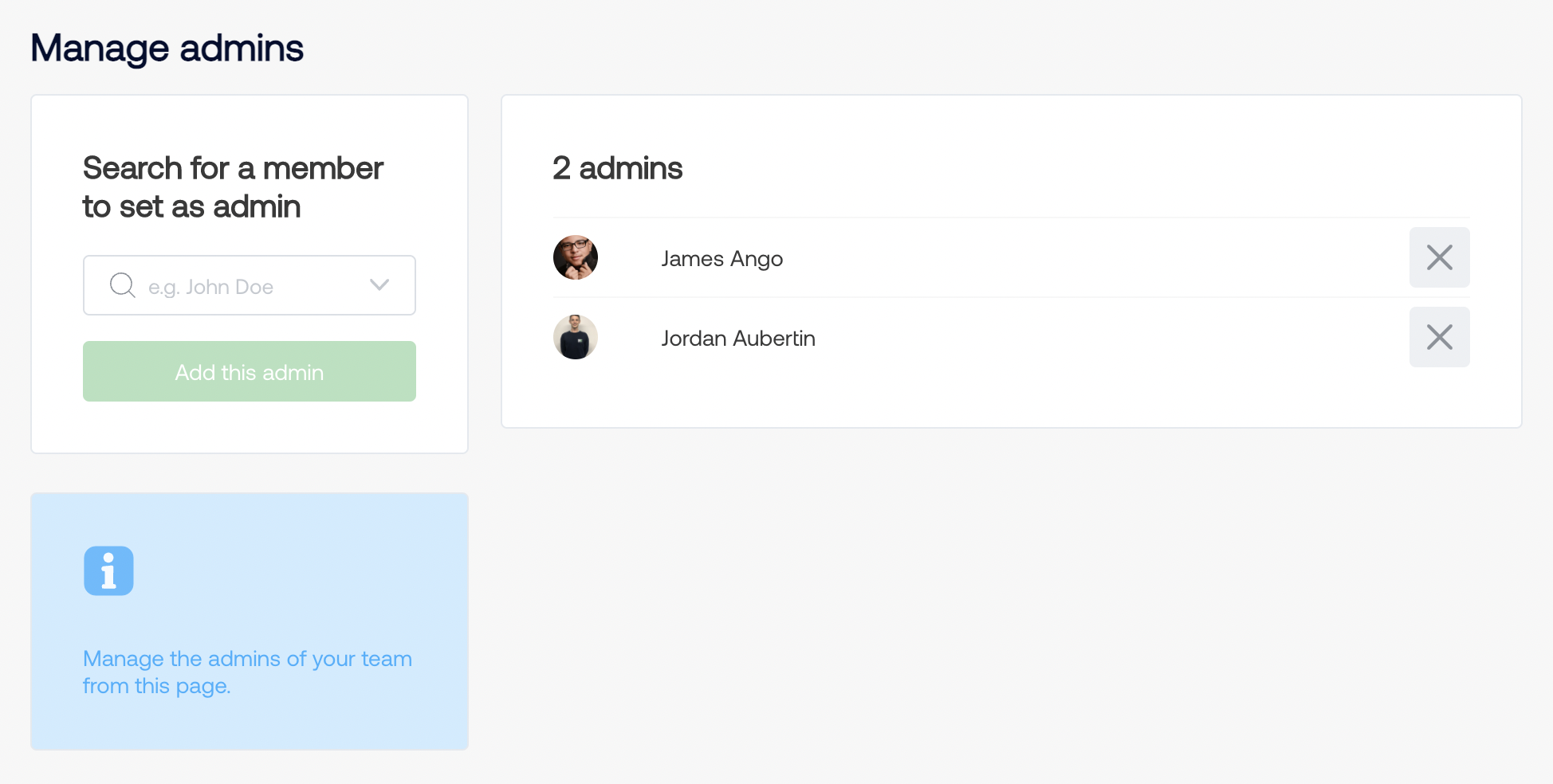Image resolution: width=1553 pixels, height=784 pixels.
Task: Select the Jordan Aubertin name
Action: [738, 339]
